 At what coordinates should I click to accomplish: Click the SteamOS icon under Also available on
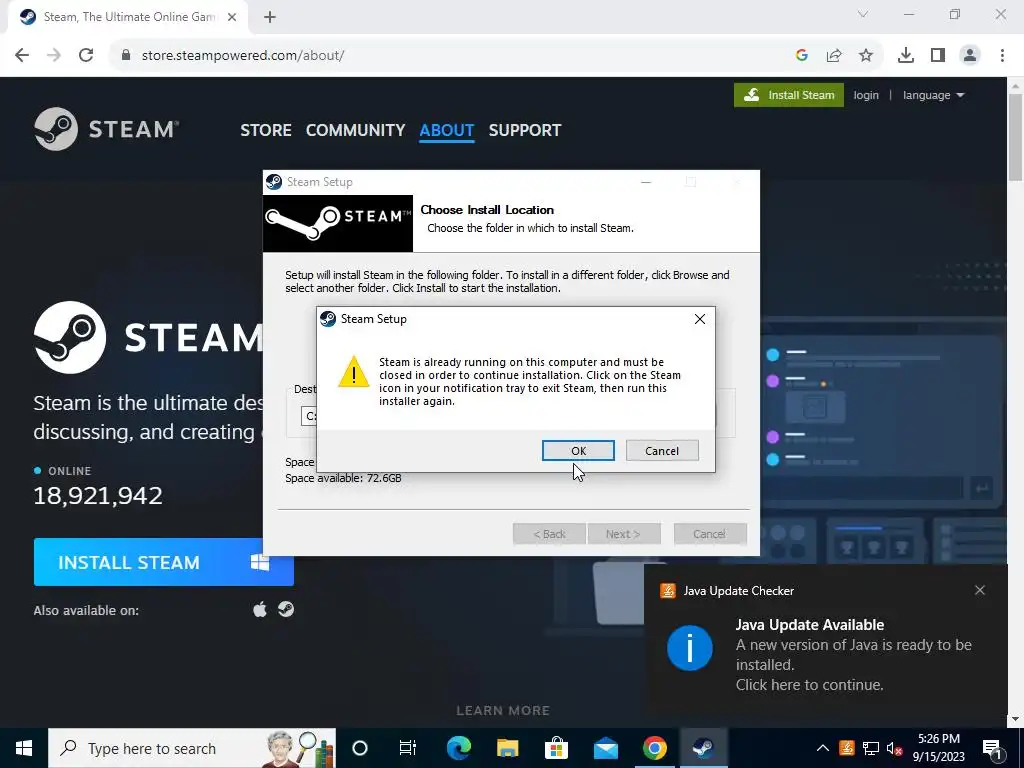tap(286, 609)
